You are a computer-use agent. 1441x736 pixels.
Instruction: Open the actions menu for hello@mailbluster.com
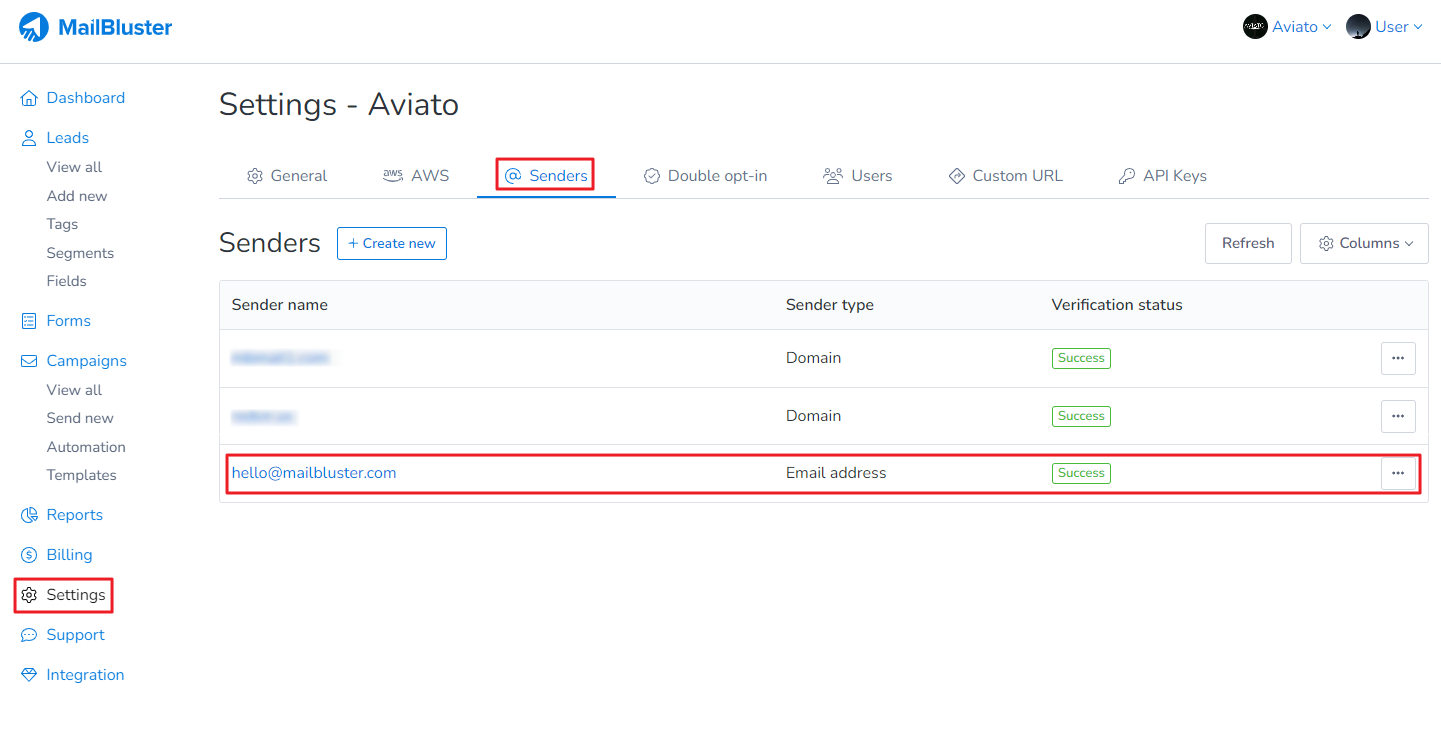pyautogui.click(x=1397, y=473)
